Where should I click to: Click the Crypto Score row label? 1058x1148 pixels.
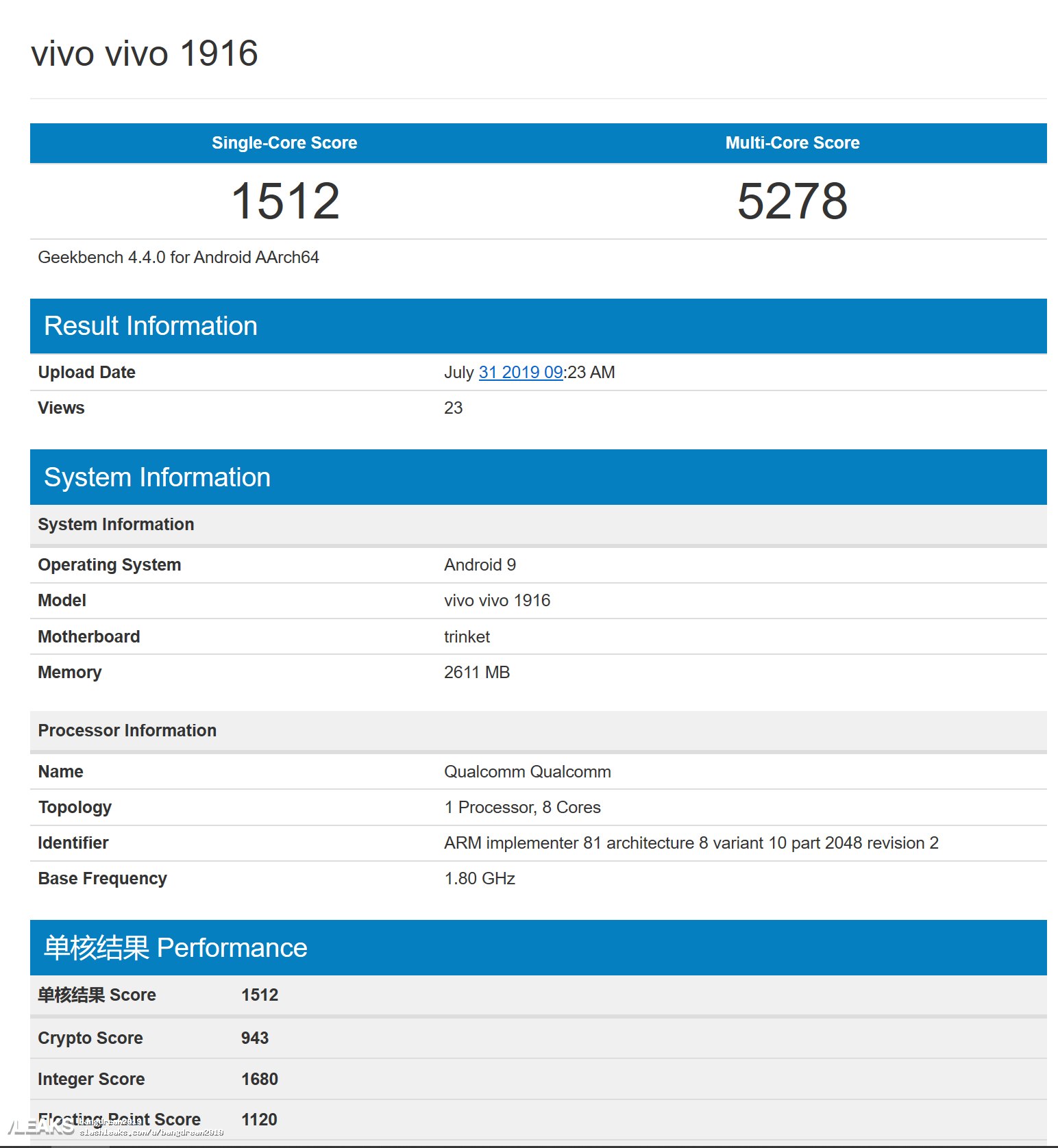(90, 1038)
